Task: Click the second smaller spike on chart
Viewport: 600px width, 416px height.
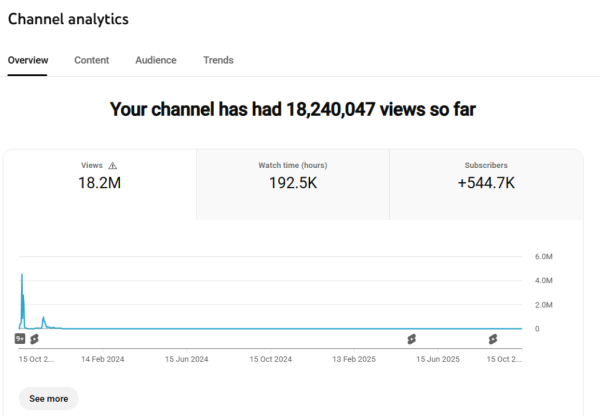Action: coord(44,320)
